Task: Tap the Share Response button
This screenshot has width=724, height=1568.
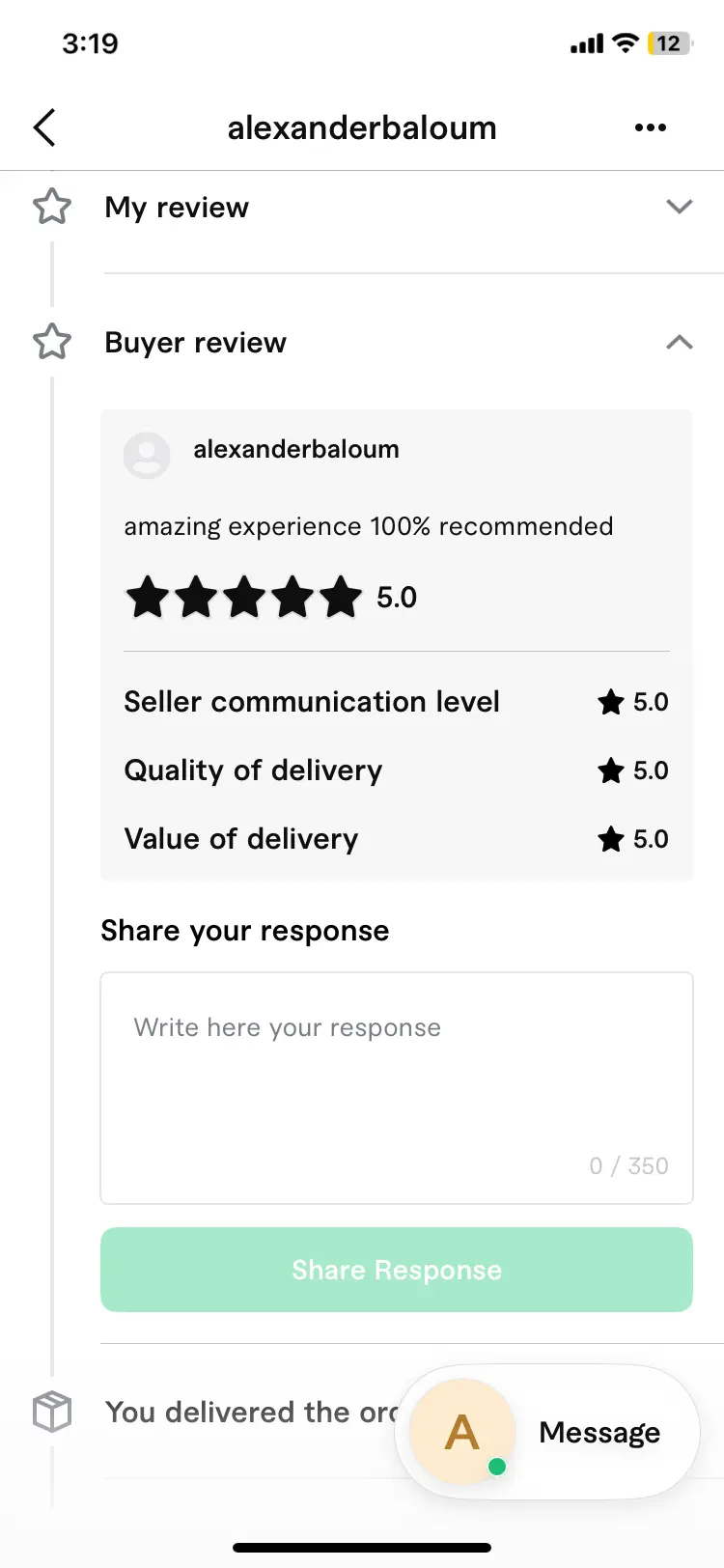Action: click(x=397, y=1270)
